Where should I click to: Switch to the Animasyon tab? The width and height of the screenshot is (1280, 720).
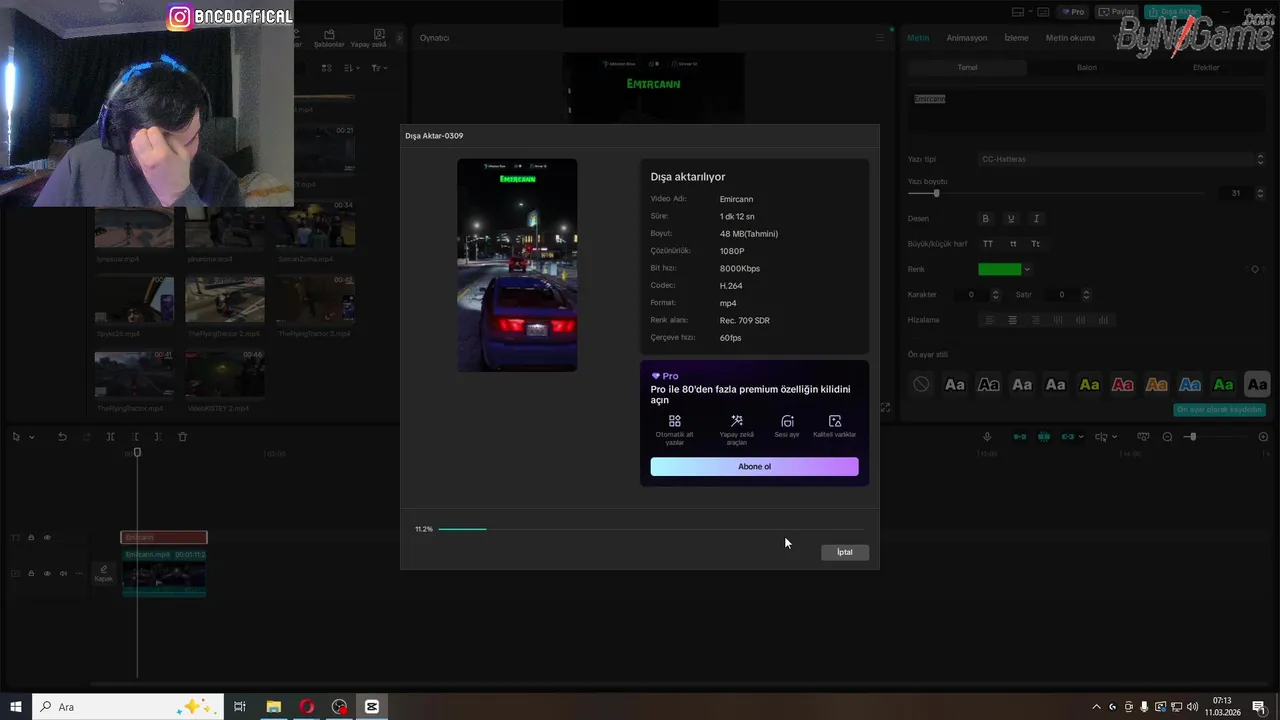pos(967,38)
